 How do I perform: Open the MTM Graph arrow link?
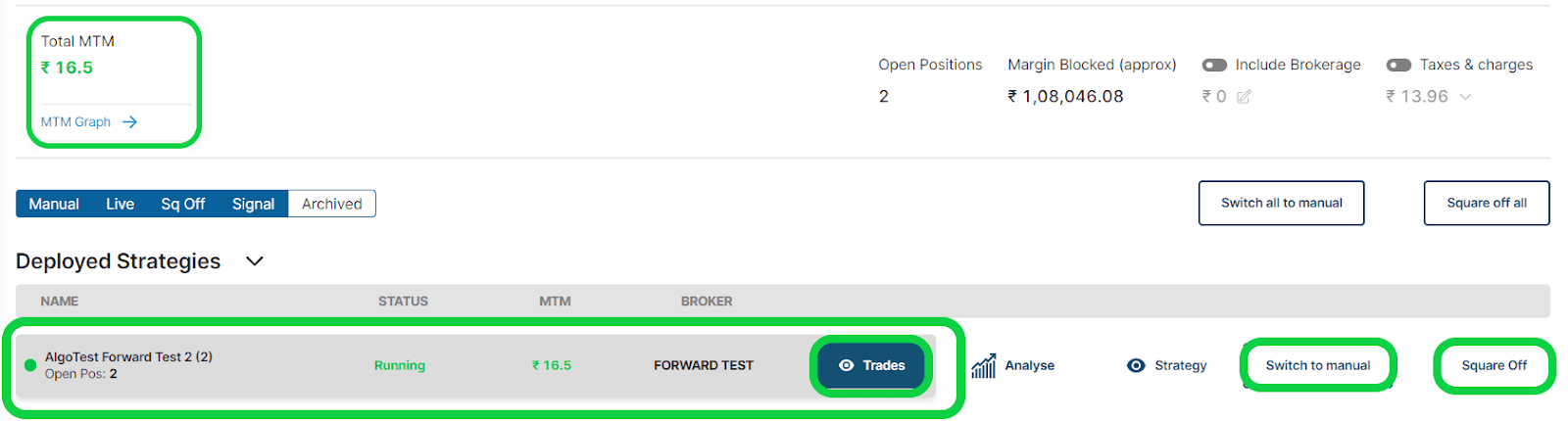pyautogui.click(x=129, y=122)
